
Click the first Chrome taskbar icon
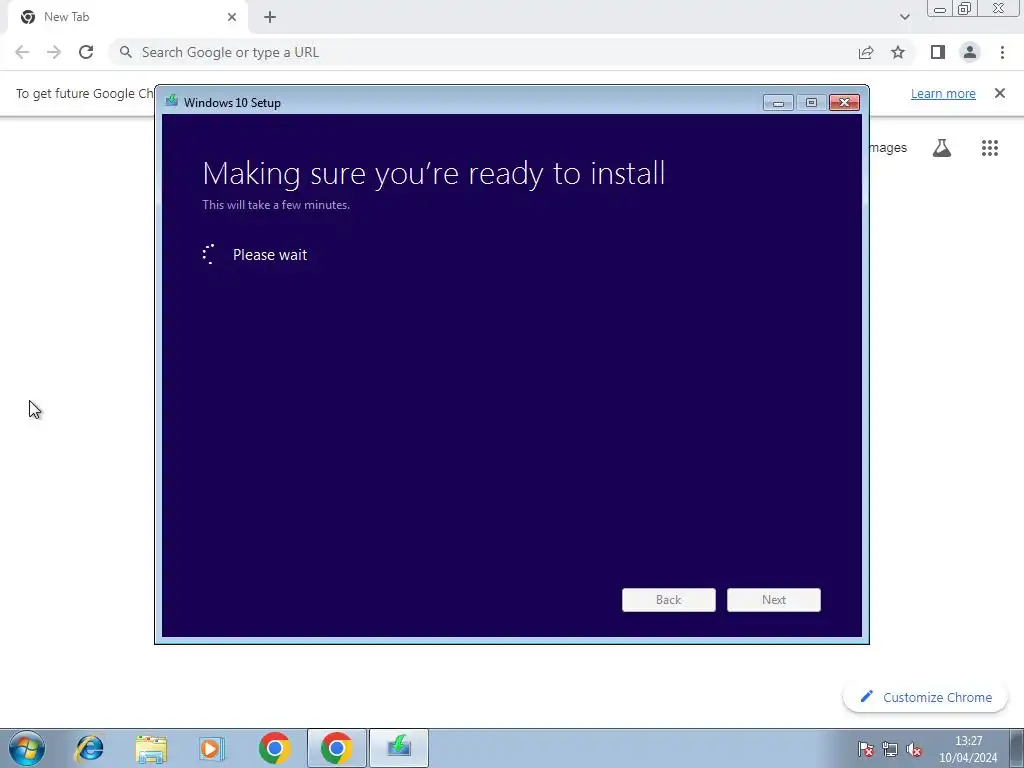click(x=274, y=748)
